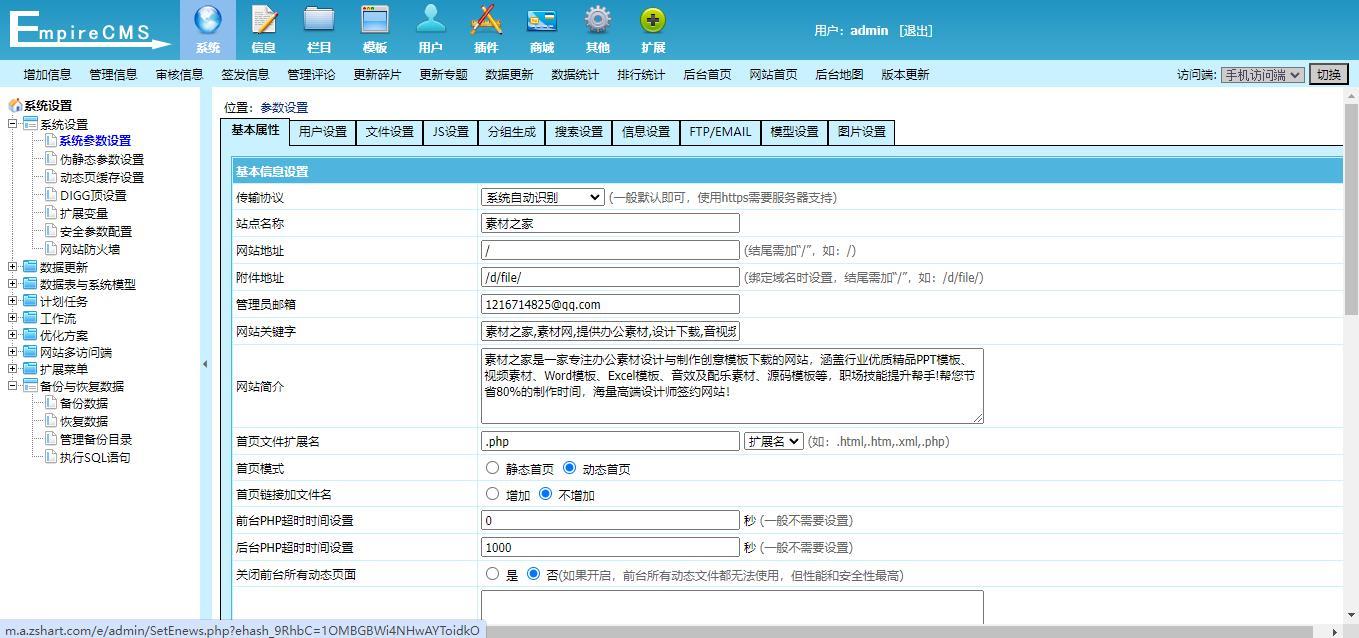Screen dimensions: 1359x638
Task: Collapse the 备份与恢复数据 tree node
Action: [13, 386]
